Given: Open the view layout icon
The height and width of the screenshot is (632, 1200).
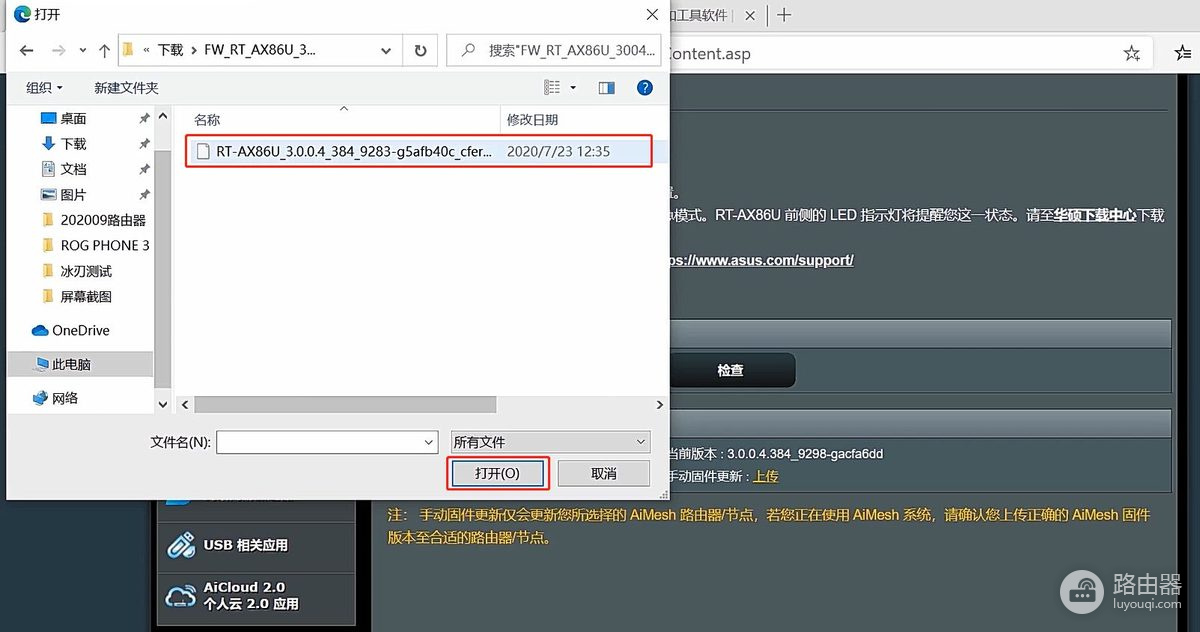Looking at the screenshot, I should pos(552,88).
